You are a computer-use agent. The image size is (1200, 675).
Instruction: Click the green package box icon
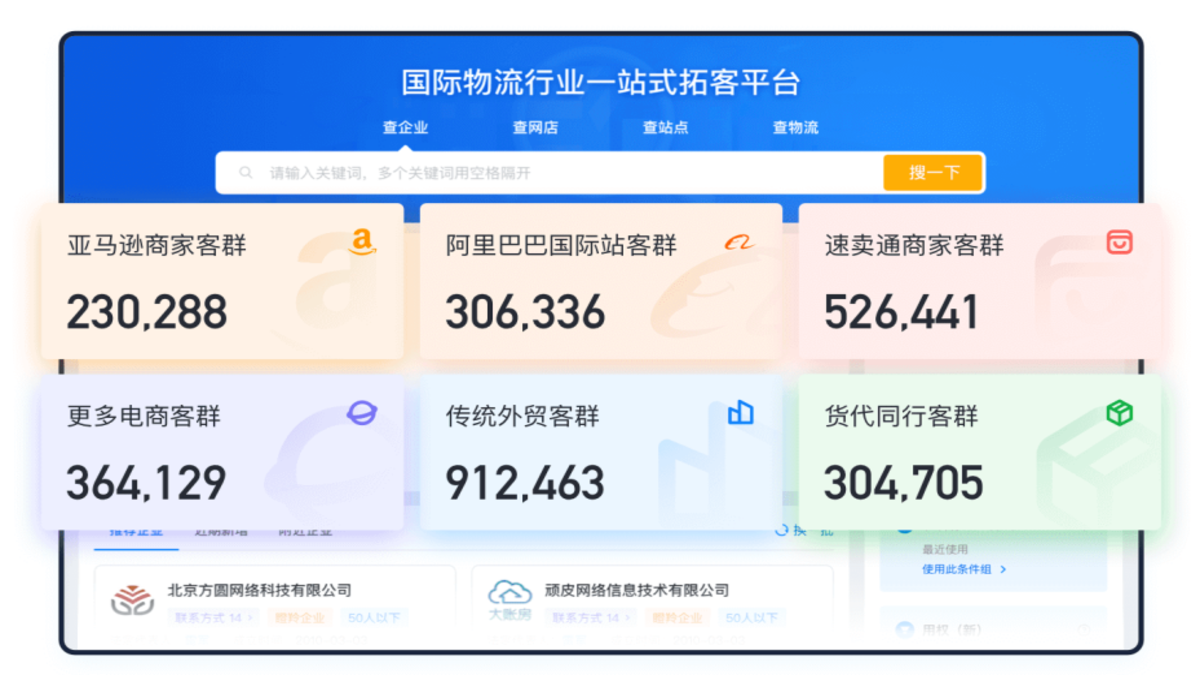[1119, 412]
